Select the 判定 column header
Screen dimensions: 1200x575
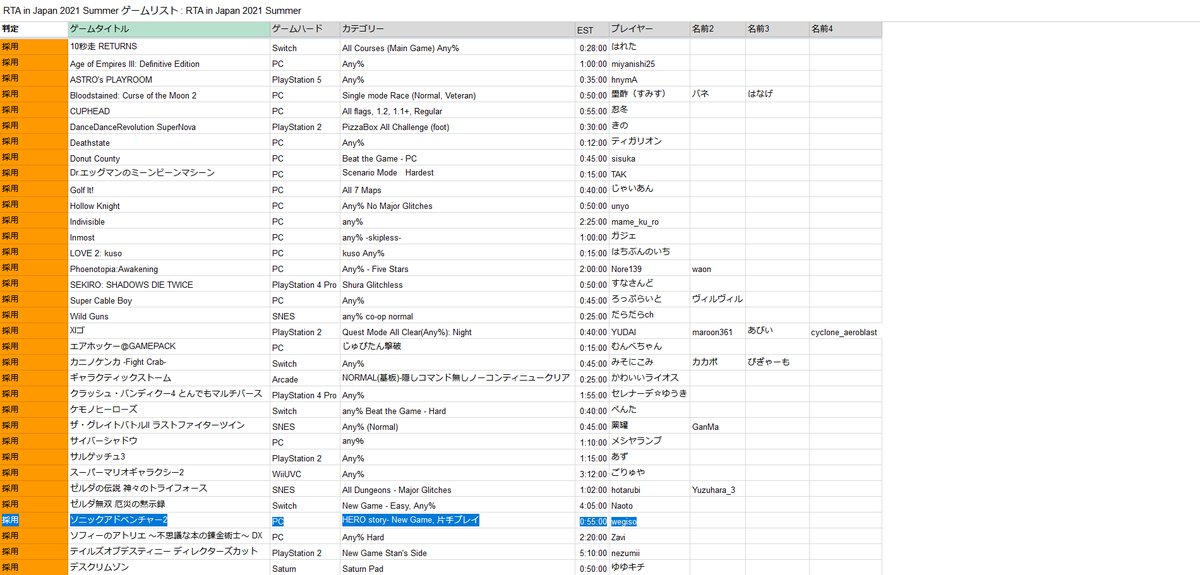pos(33,29)
